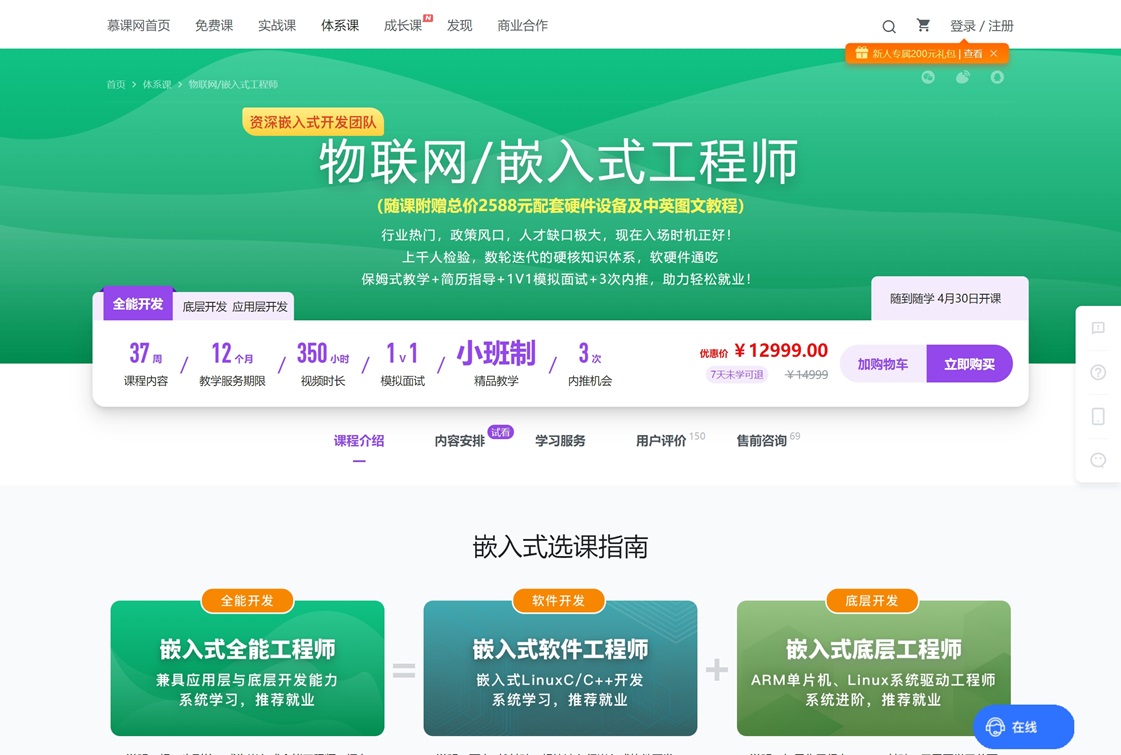This screenshot has width=1121, height=755.
Task: Click the notification bell icon on the banner
Action: [x=997, y=77]
